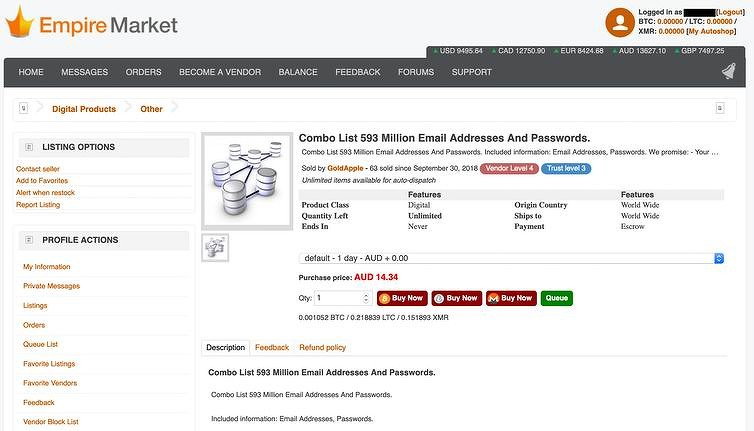Click the quantity stepper arrows
The width and height of the screenshot is (754, 431).
click(366, 298)
